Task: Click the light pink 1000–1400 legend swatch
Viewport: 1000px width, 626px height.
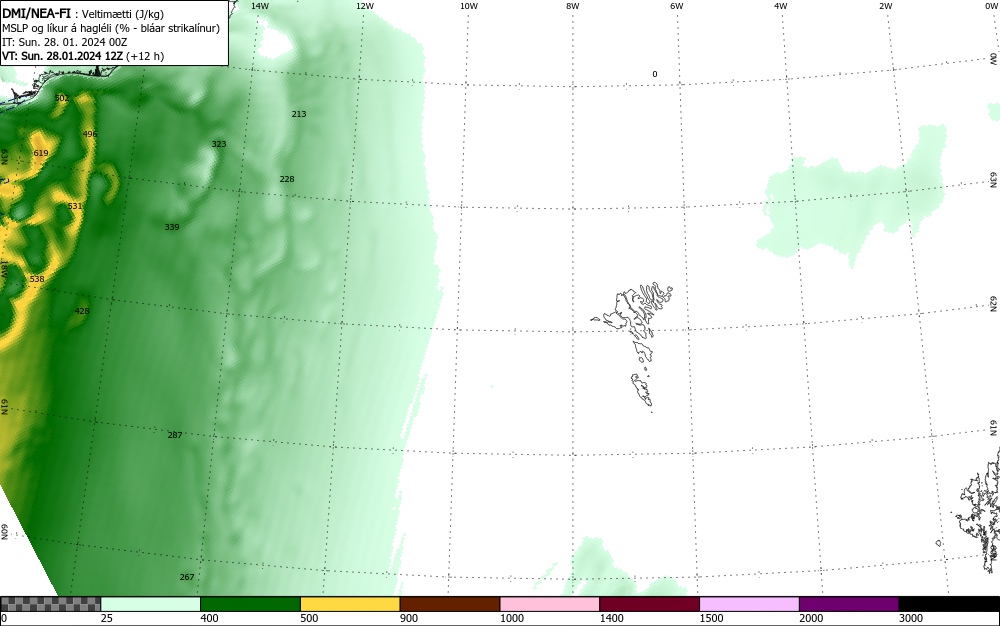Action: click(550, 604)
